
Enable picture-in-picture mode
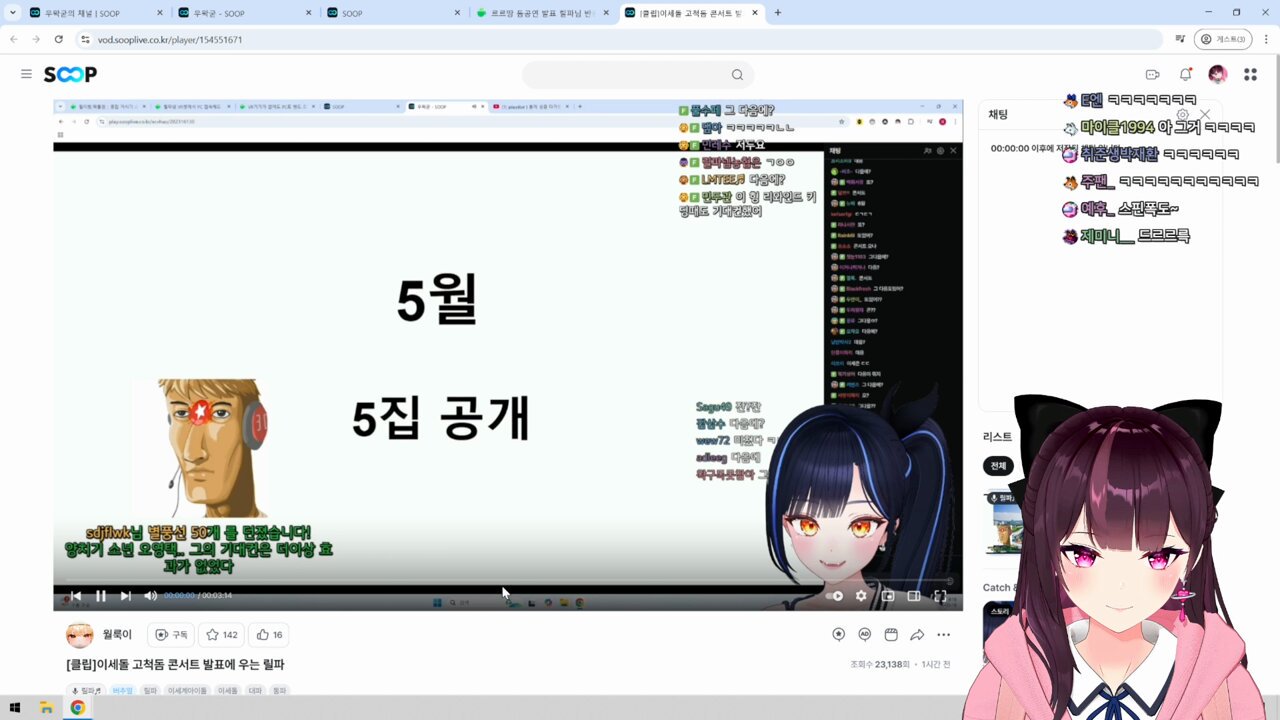(x=888, y=596)
